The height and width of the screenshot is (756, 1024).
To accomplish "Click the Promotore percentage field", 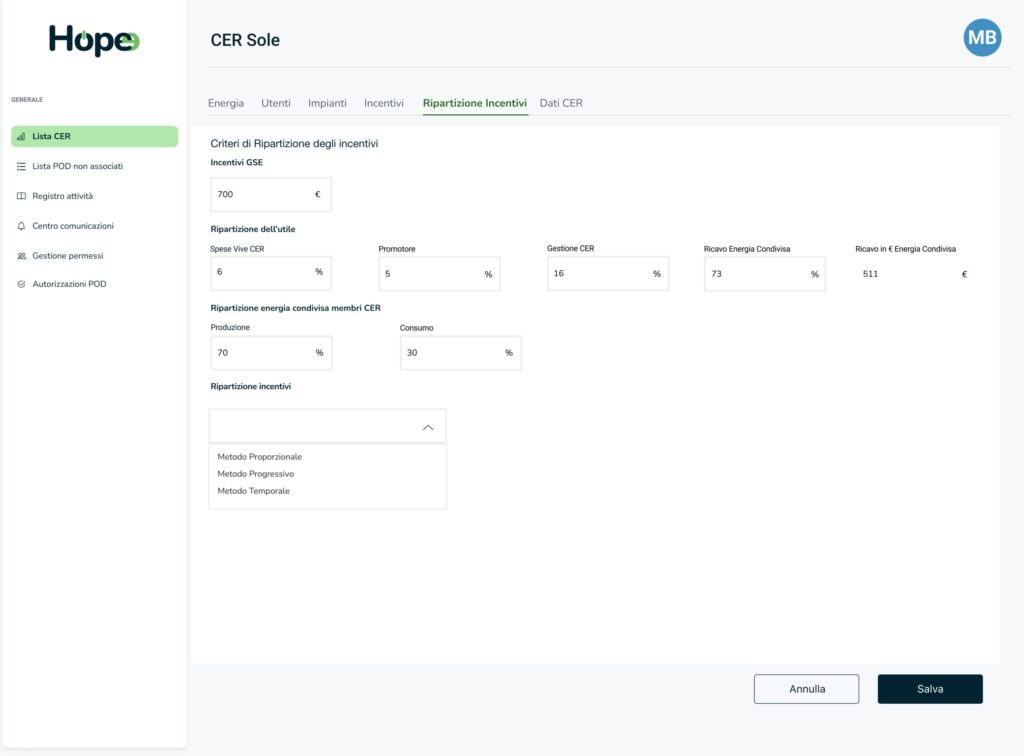I will pyautogui.click(x=430, y=274).
